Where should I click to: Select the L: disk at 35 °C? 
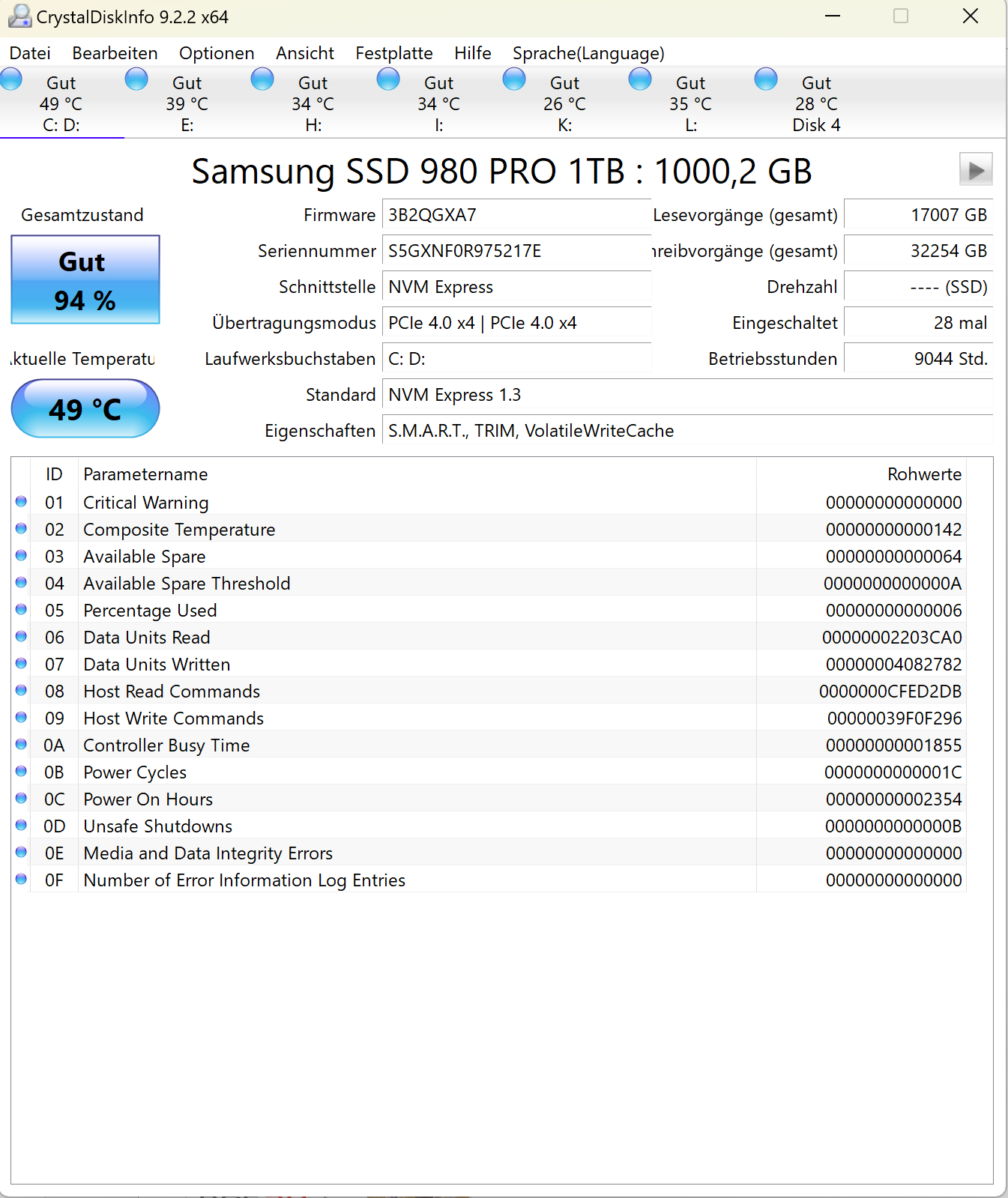point(691,103)
